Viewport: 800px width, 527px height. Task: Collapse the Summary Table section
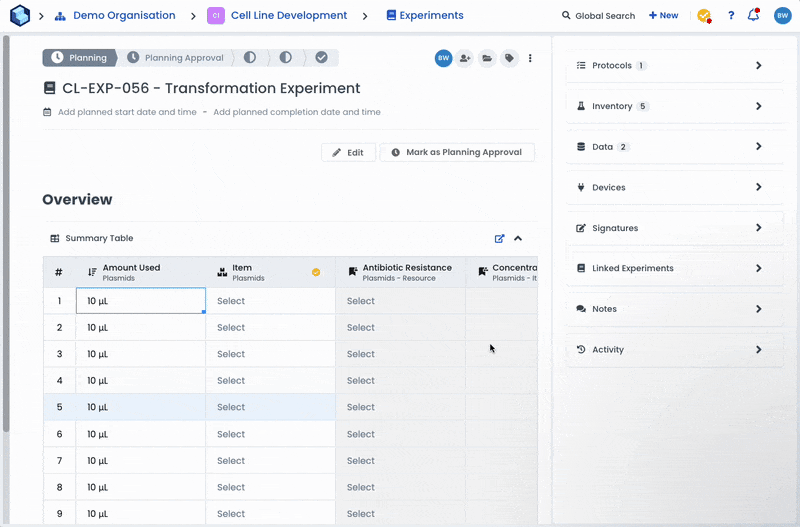point(518,239)
